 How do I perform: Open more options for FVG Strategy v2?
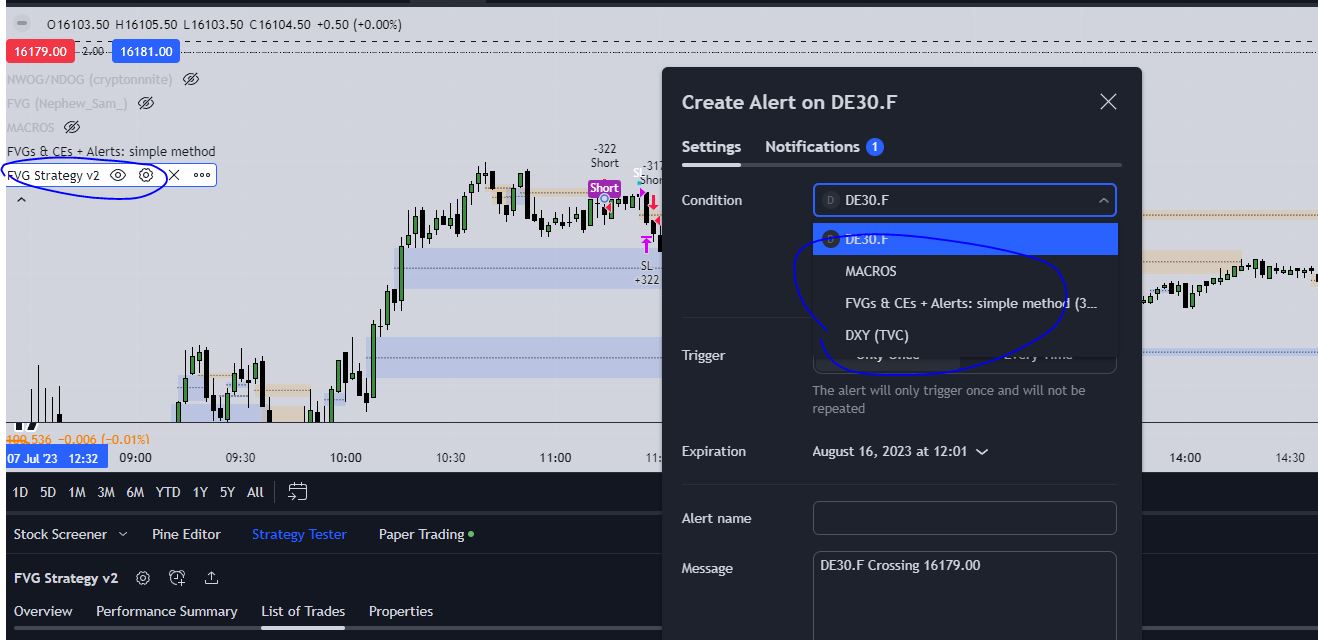tap(202, 175)
